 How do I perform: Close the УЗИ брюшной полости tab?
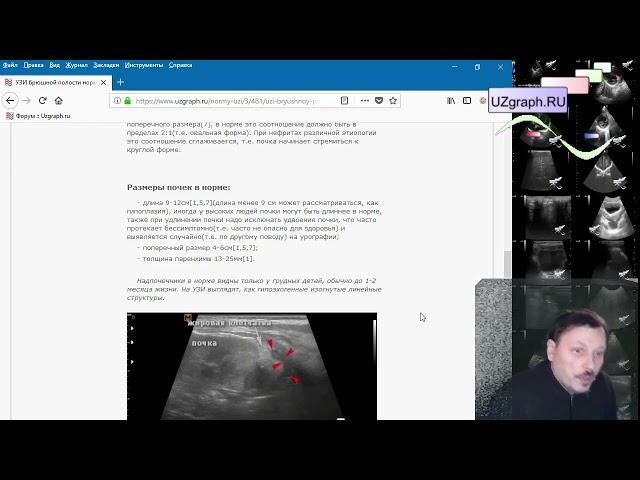click(104, 82)
